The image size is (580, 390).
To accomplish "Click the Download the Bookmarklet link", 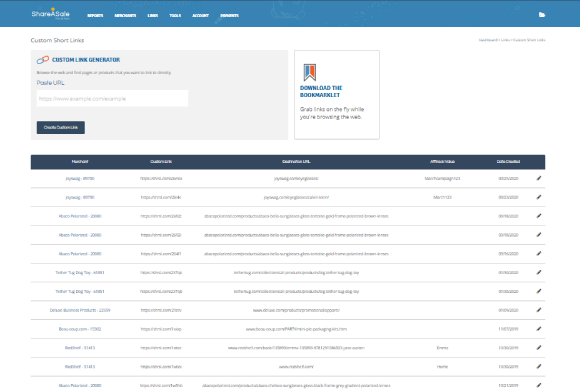I will tap(321, 91).
